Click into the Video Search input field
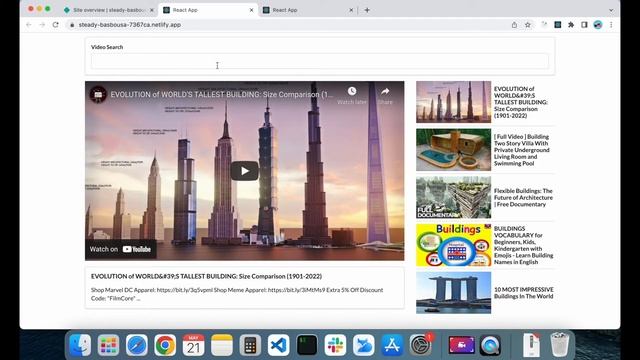 pyautogui.click(x=320, y=61)
